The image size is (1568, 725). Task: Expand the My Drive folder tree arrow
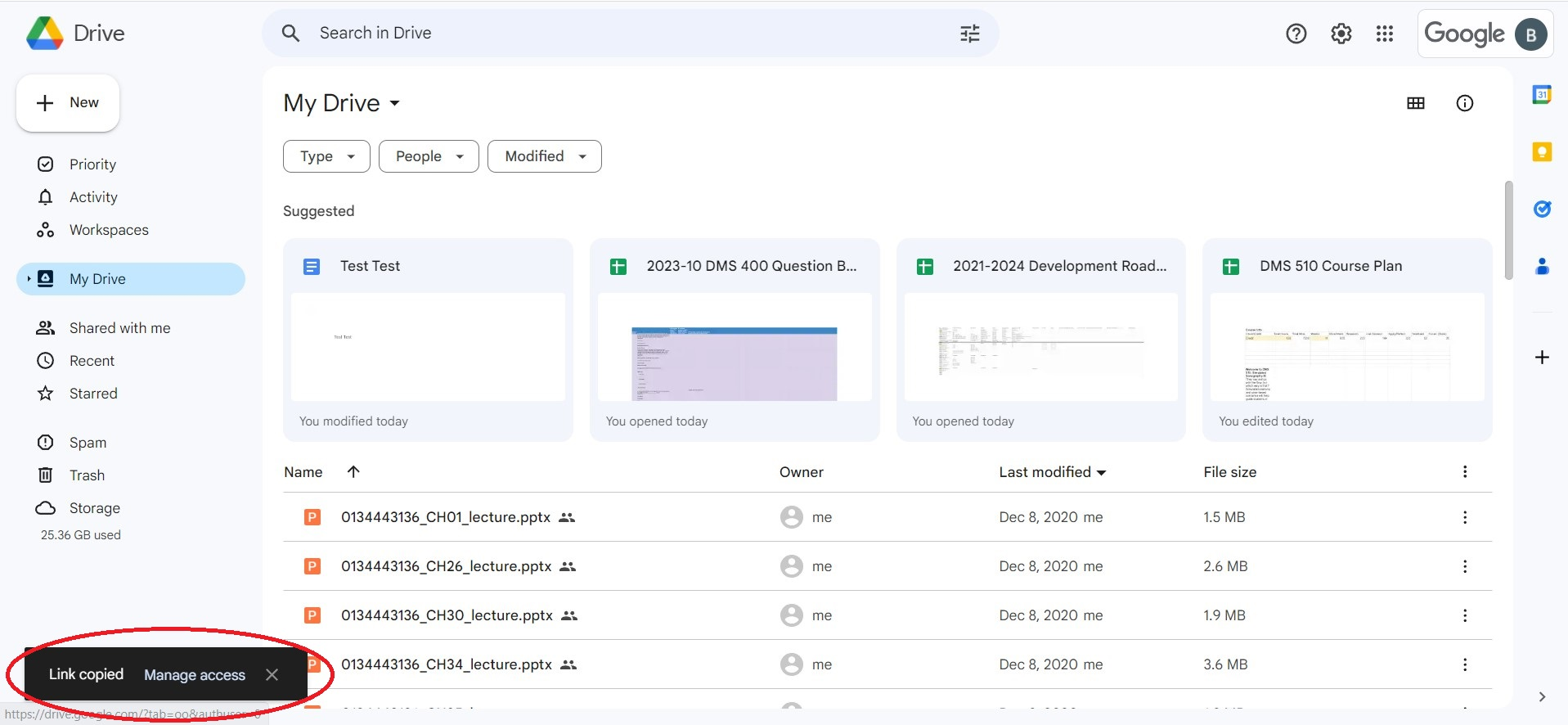point(29,279)
